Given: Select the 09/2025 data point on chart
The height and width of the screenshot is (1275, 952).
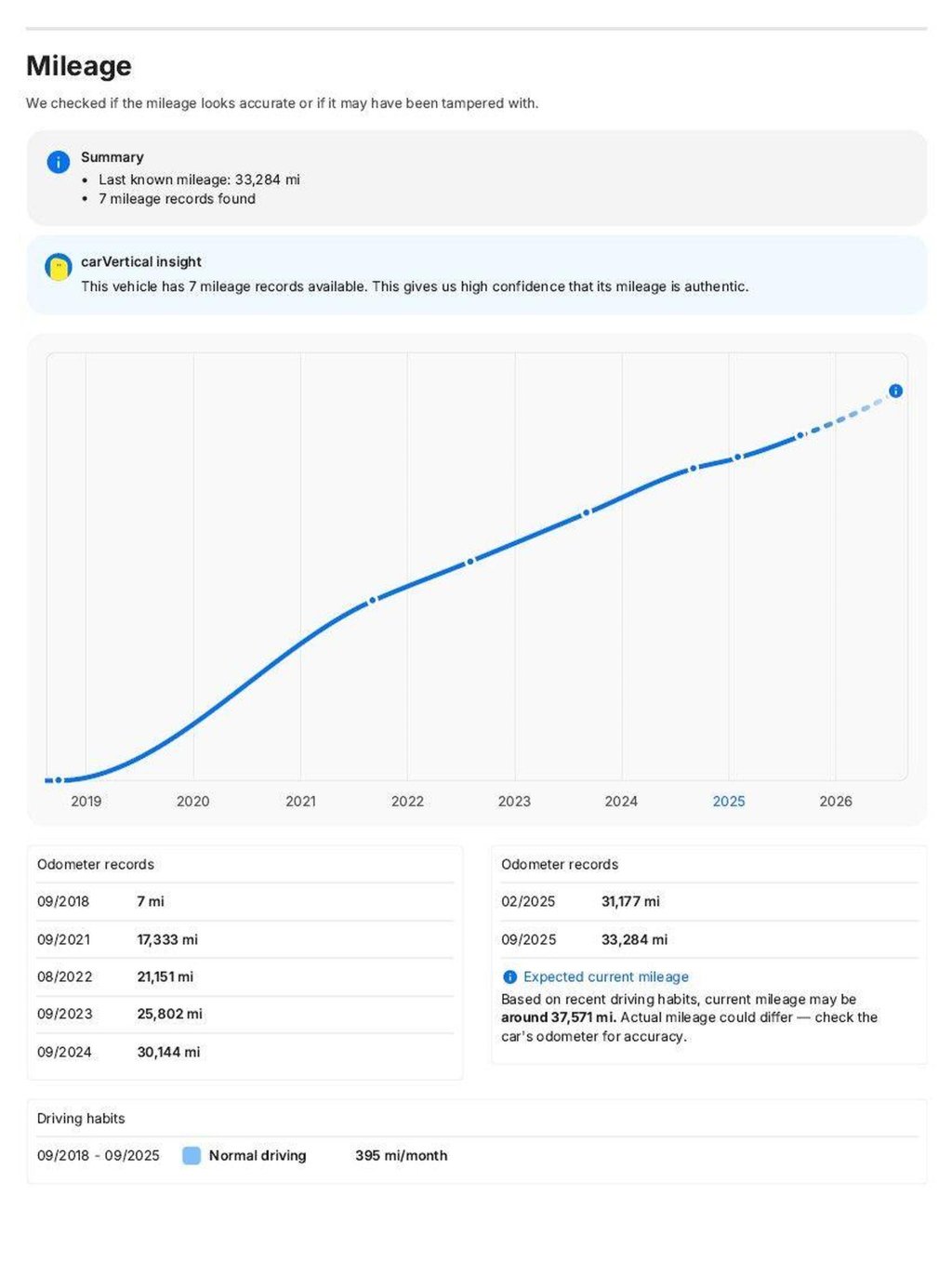Looking at the screenshot, I should pyautogui.click(x=800, y=435).
